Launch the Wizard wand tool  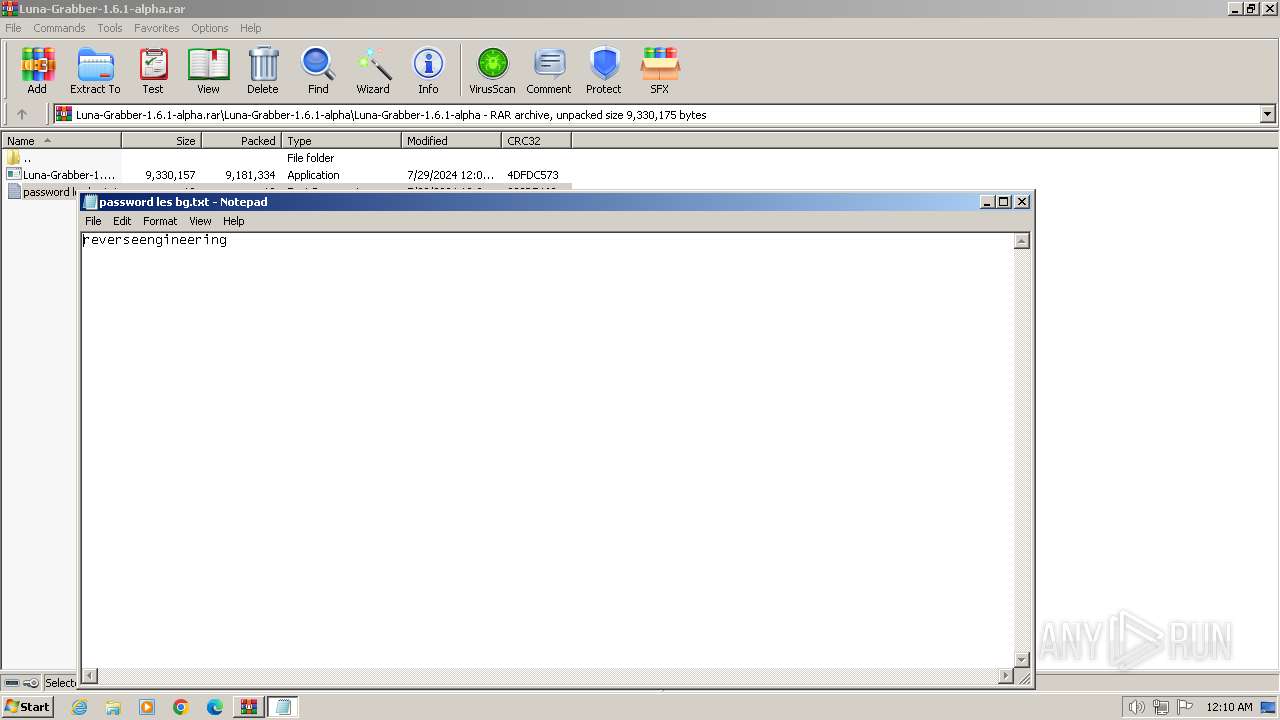[x=373, y=71]
